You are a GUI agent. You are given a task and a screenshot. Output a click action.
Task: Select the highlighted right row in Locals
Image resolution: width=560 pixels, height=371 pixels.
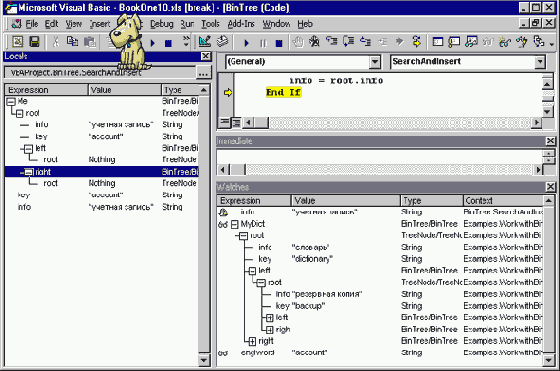point(102,172)
